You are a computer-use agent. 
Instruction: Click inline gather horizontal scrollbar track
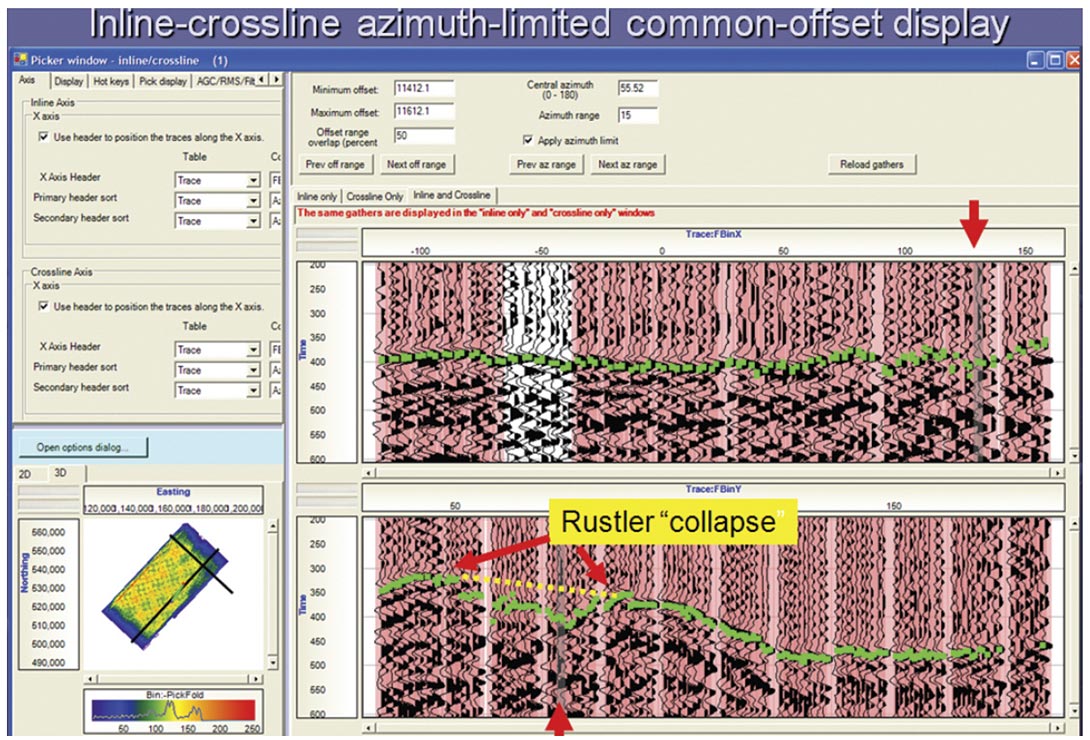tap(713, 472)
